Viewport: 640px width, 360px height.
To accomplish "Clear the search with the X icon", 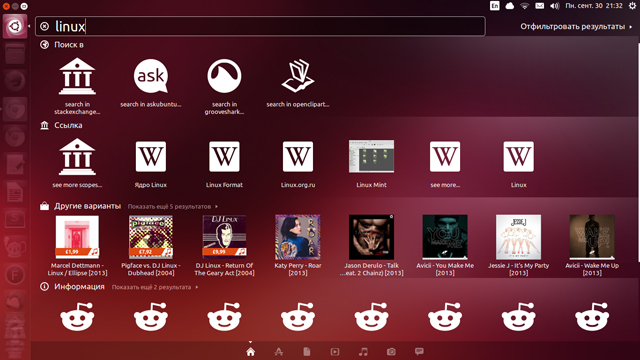I will point(44,27).
